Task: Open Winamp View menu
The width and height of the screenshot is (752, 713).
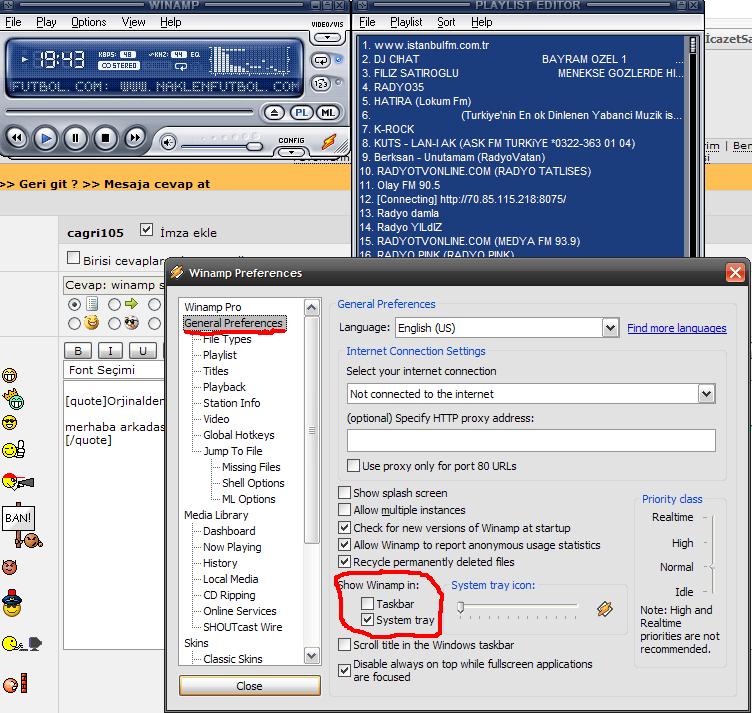Action: [x=133, y=22]
